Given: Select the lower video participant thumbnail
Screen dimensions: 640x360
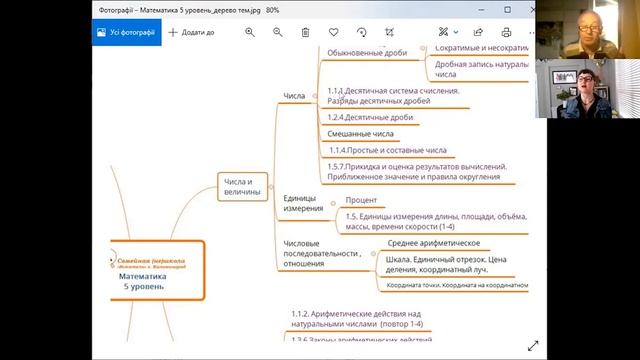Looking at the screenshot, I should tap(588, 89).
